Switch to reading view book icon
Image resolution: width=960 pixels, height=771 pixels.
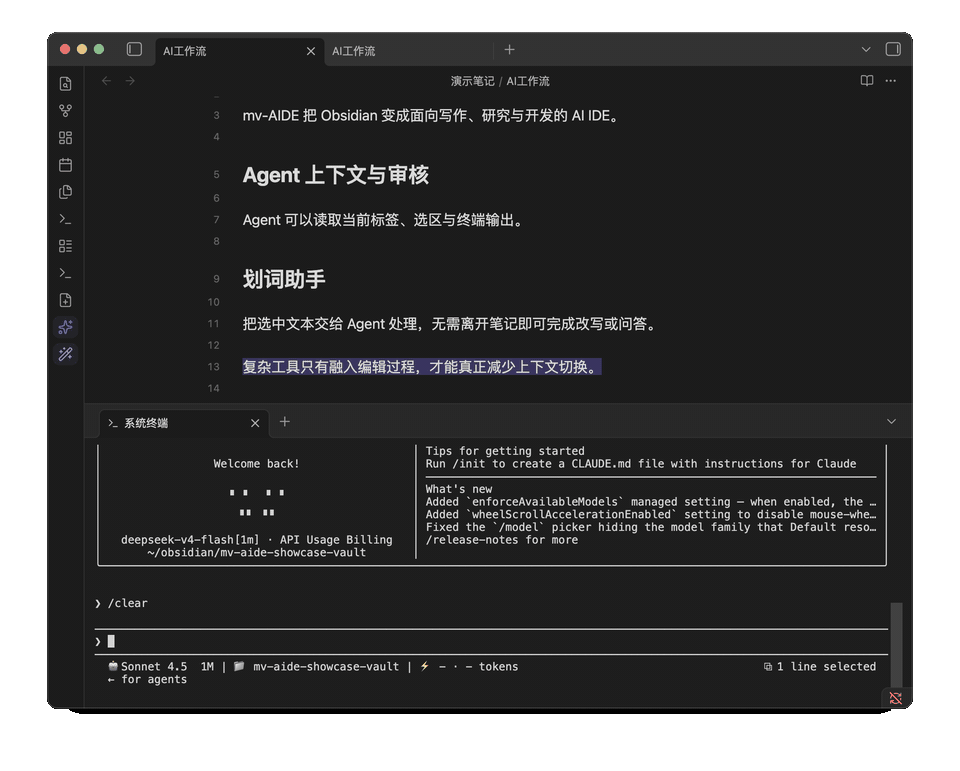click(866, 81)
